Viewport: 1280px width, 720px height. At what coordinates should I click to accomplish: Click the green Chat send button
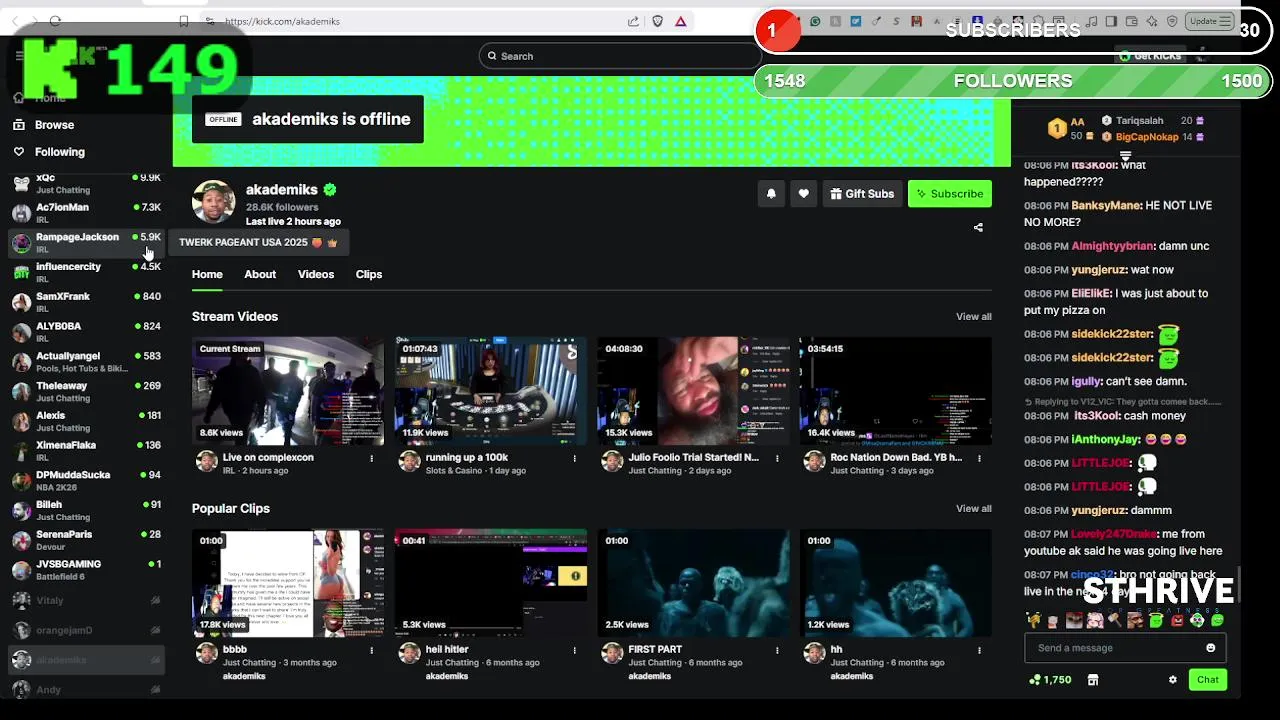(1208, 680)
